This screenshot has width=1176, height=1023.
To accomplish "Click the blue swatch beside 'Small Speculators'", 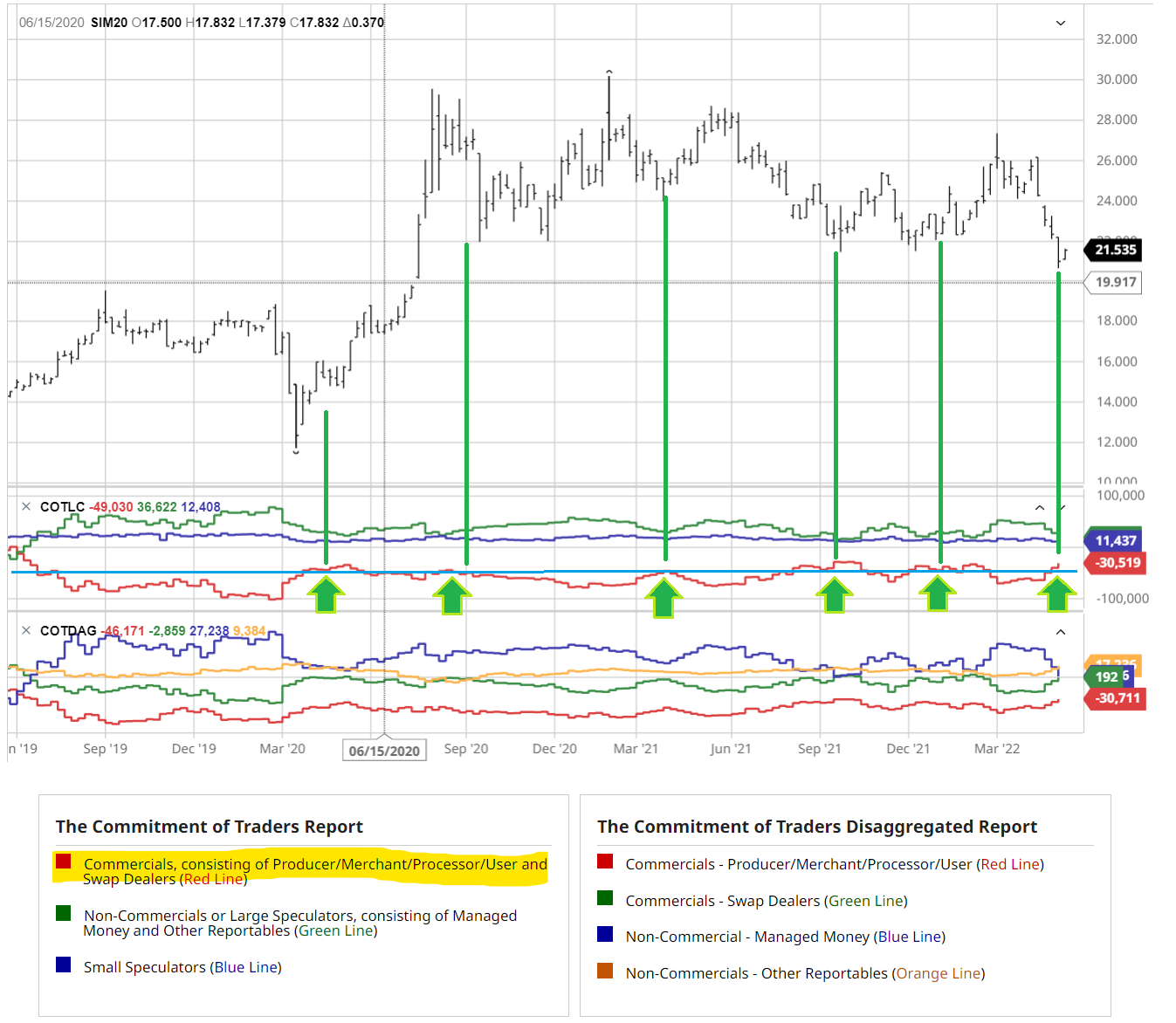I will [63, 965].
